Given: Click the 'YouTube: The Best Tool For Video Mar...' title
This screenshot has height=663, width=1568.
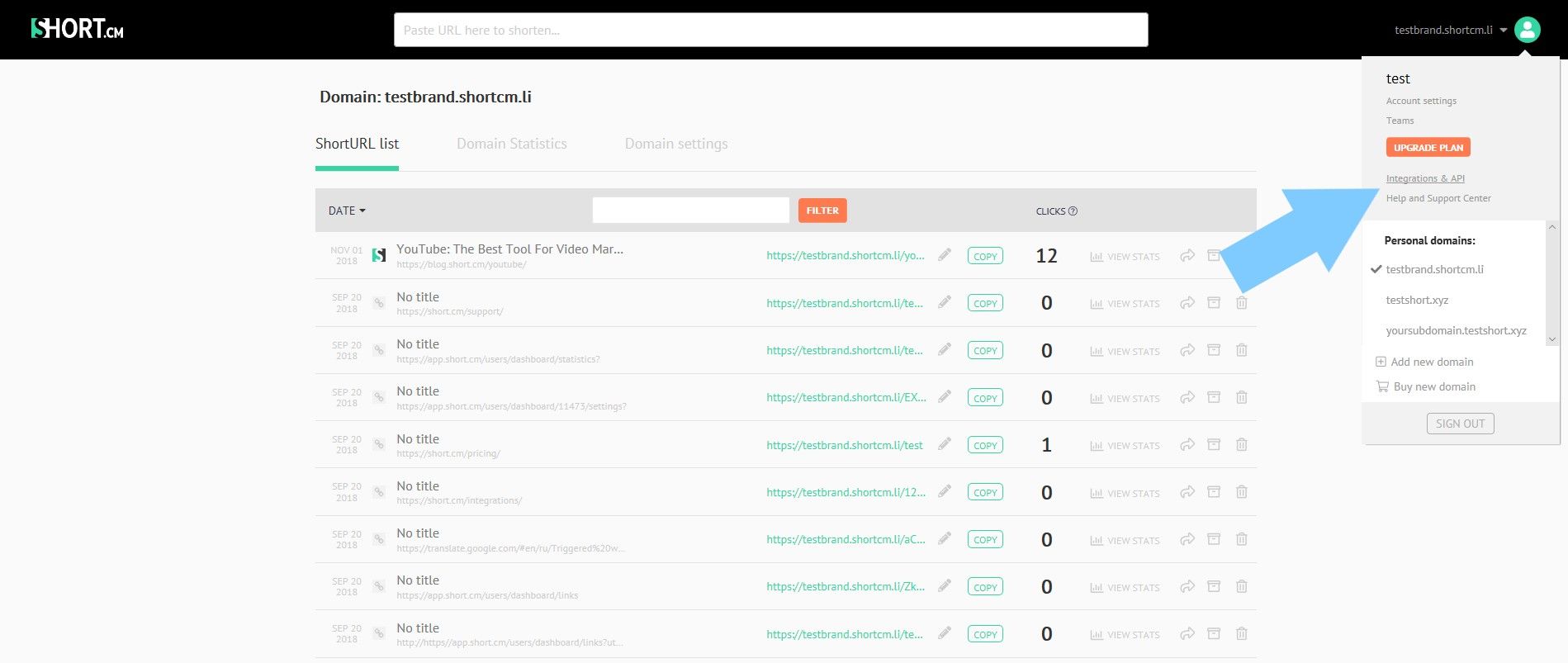Looking at the screenshot, I should (509, 249).
